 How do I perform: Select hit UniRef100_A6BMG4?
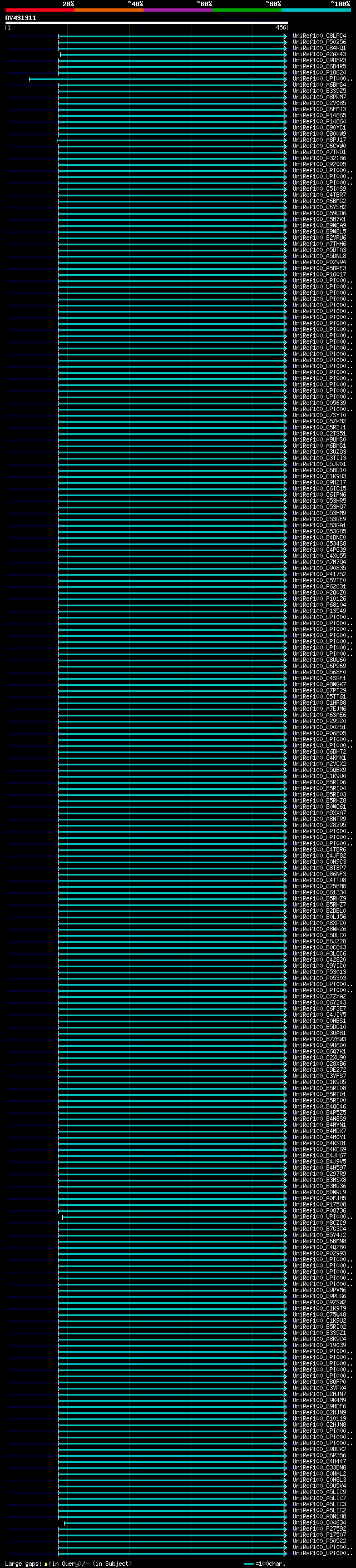319,85
